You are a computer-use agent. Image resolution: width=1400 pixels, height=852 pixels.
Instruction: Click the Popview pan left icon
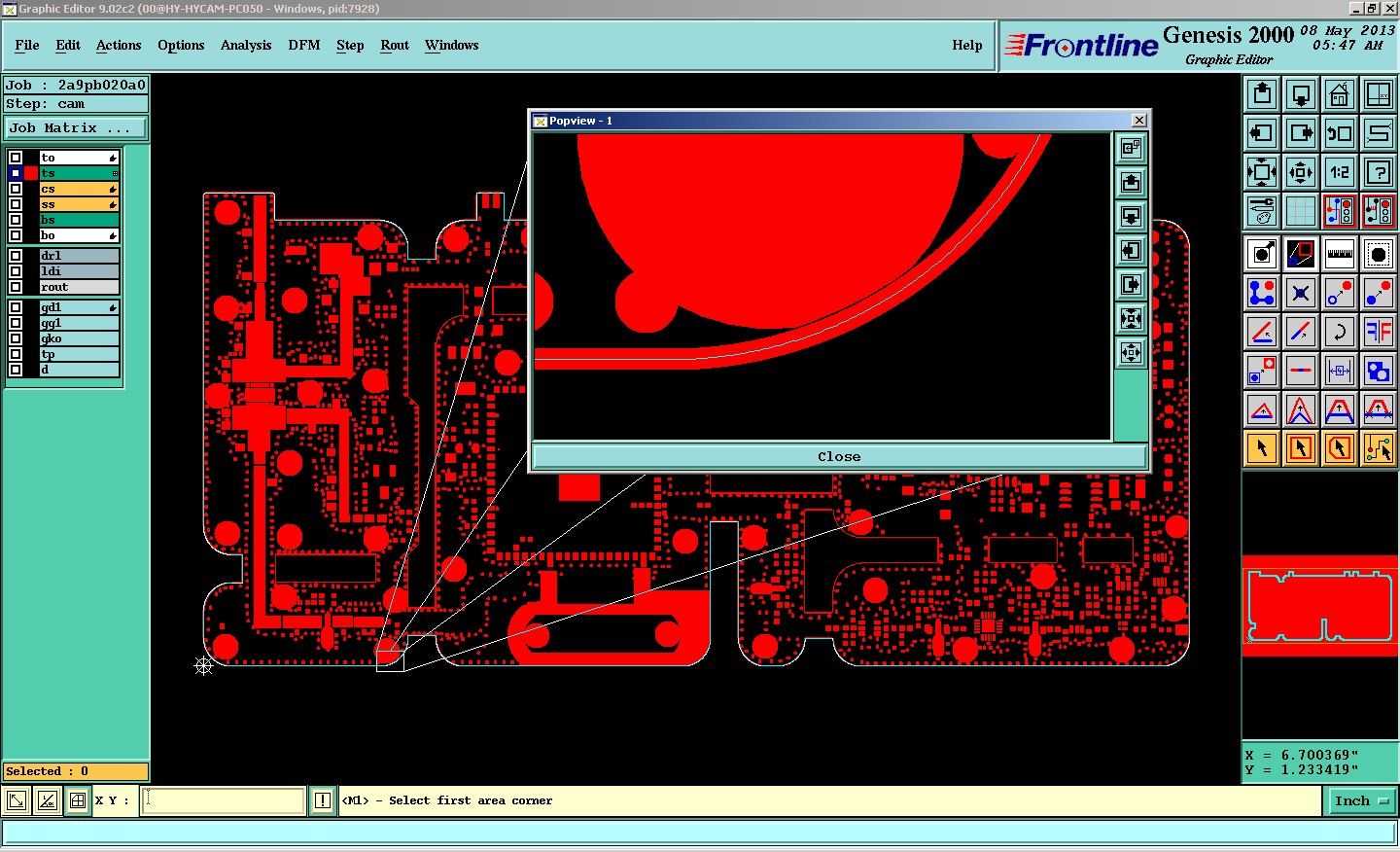[x=1132, y=250]
